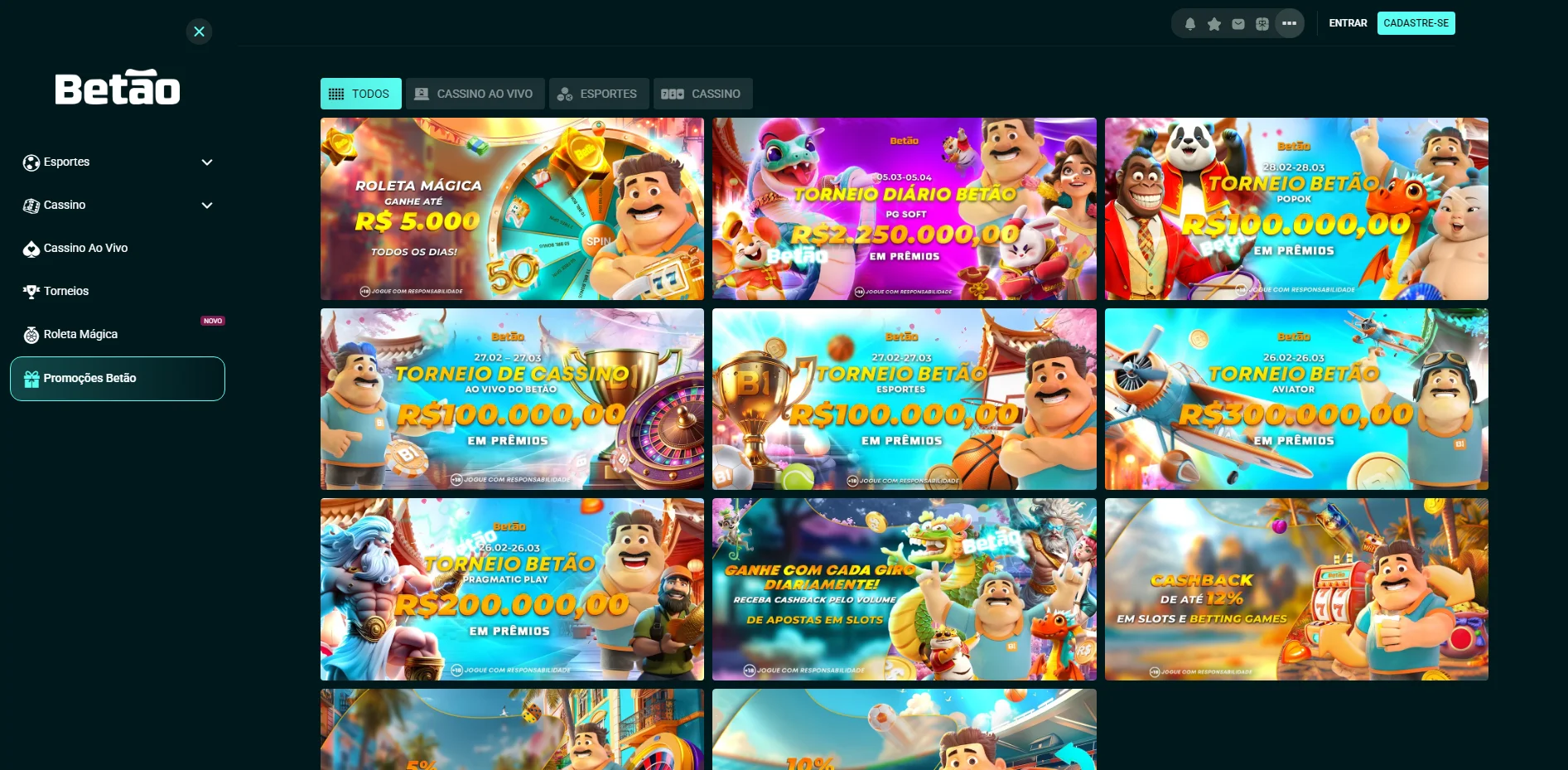The image size is (1568, 770).
Task: Open the Torneio Diário Betão PG Soft banner
Action: pos(905,209)
